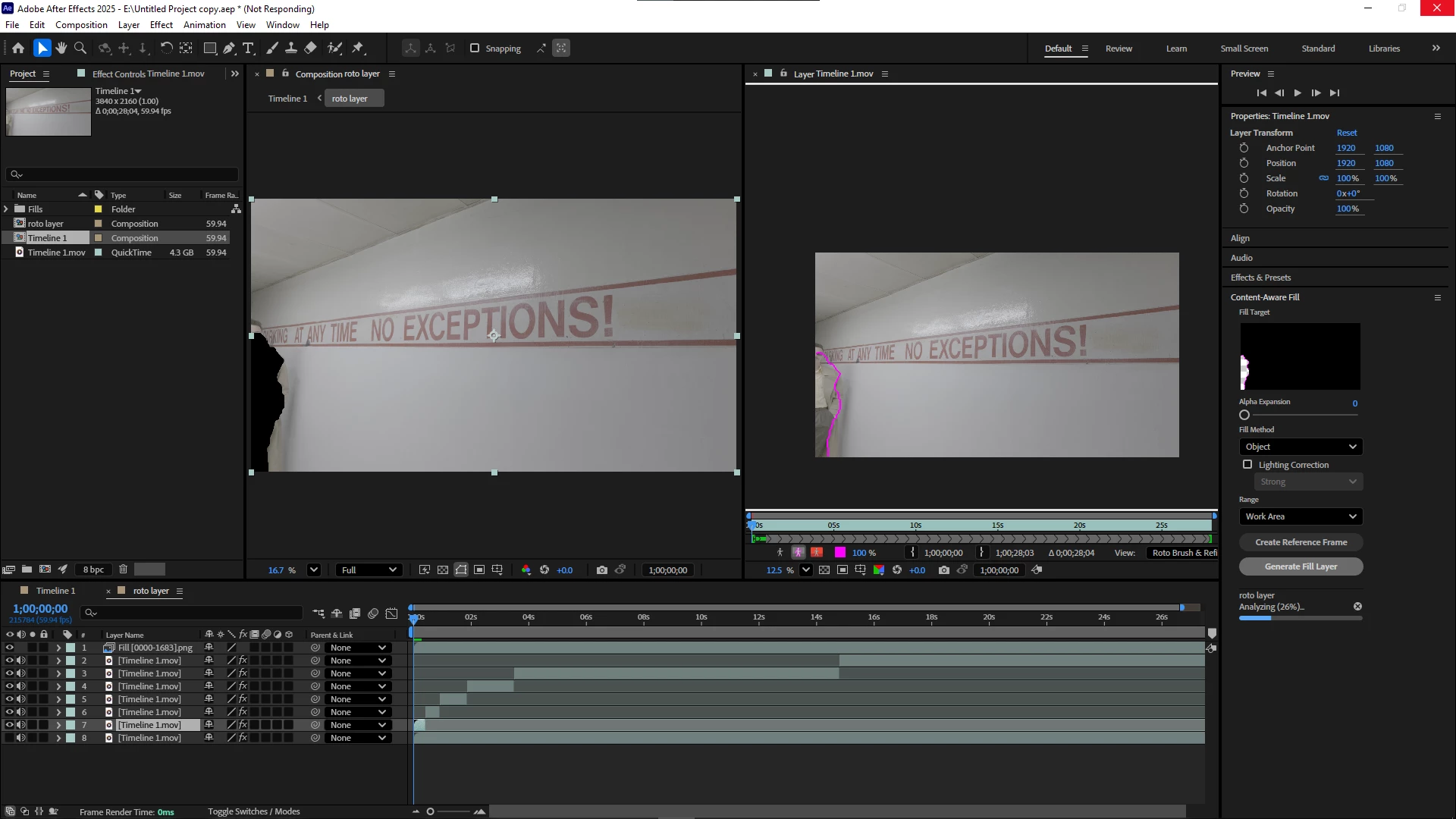
Task: Open the Animation menu
Action: point(204,25)
